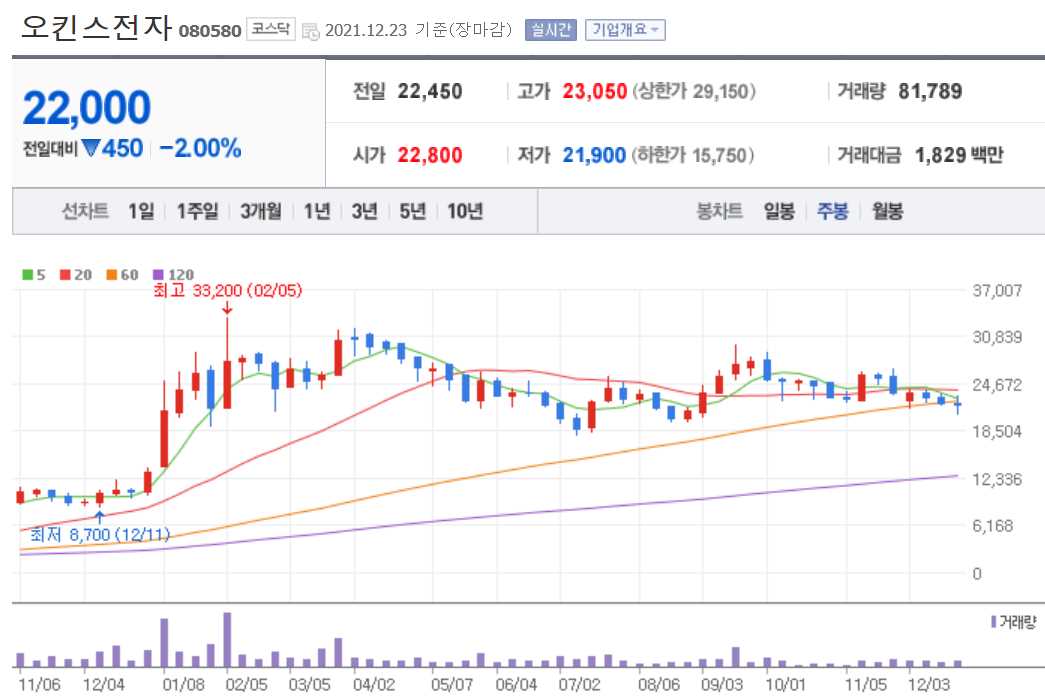Click the blue arrow marking the 최저 low

pos(100,517)
